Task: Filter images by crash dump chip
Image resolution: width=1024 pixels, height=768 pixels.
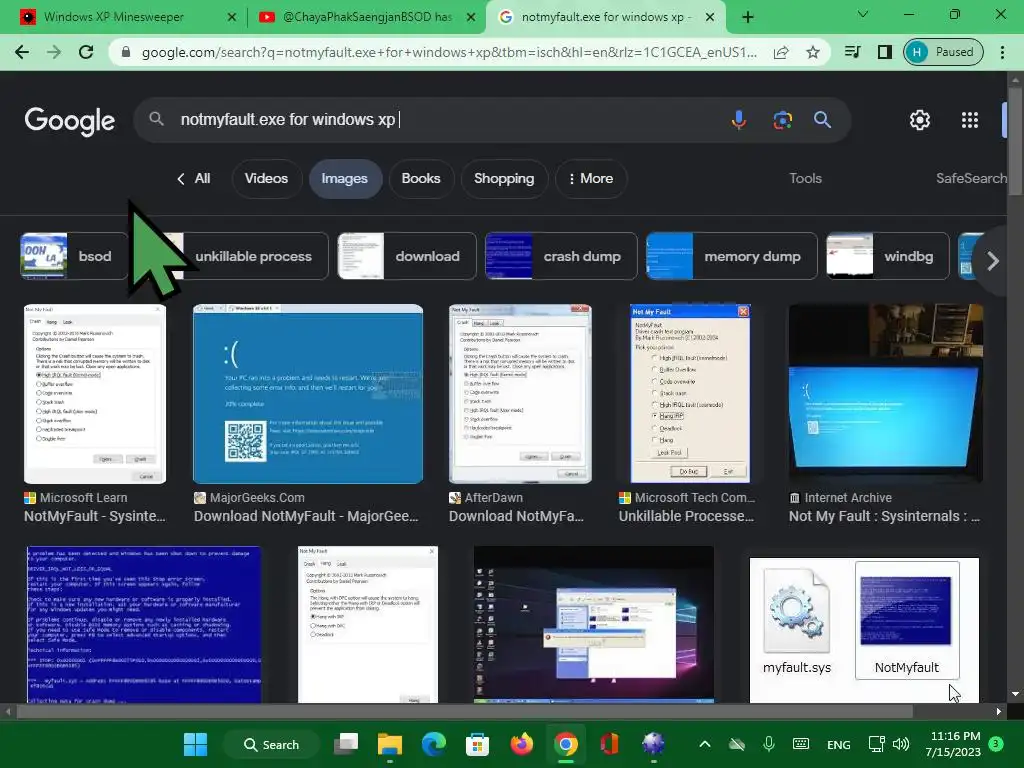Action: point(561,256)
